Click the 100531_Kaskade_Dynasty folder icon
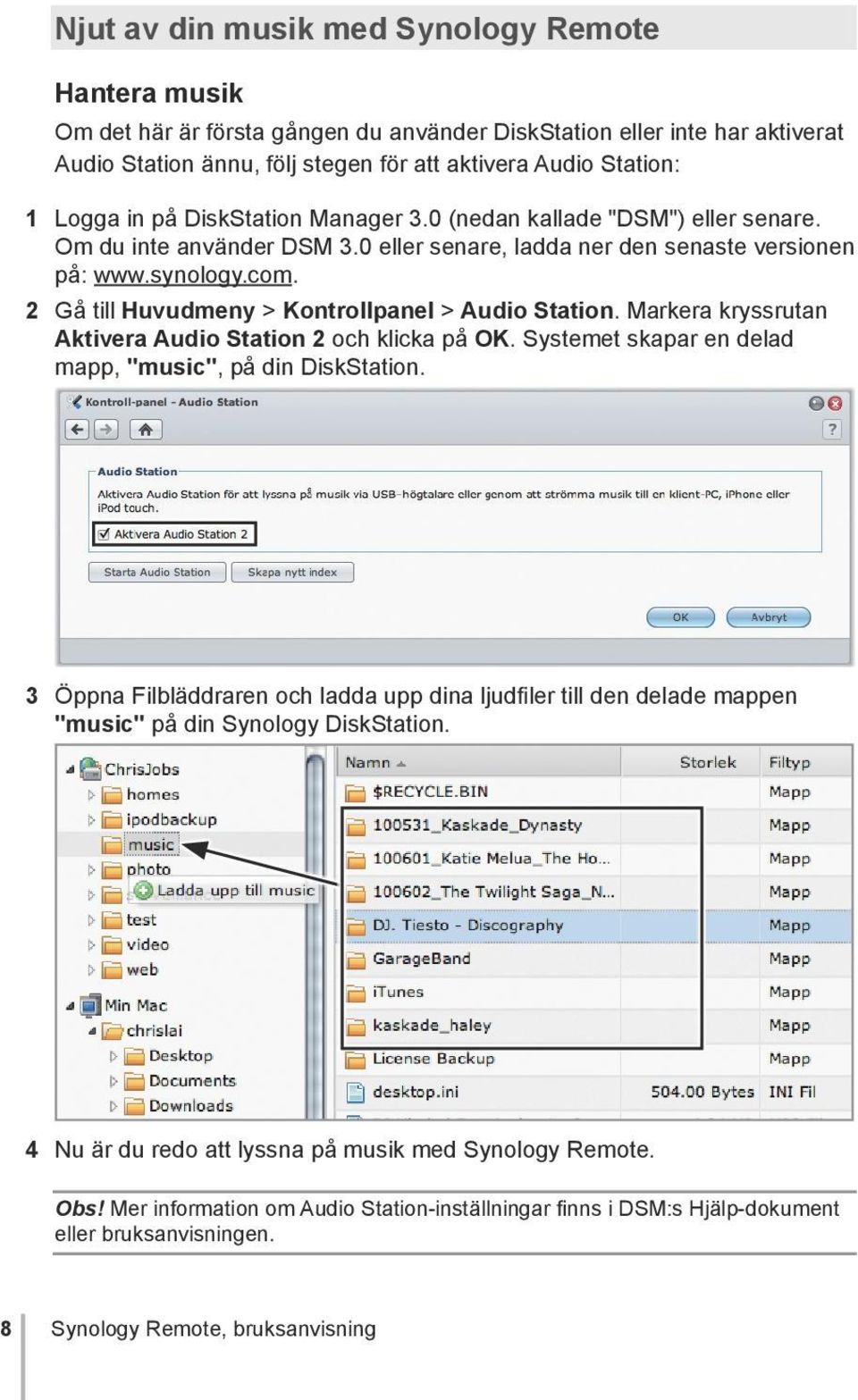858x1400 pixels. tap(356, 826)
